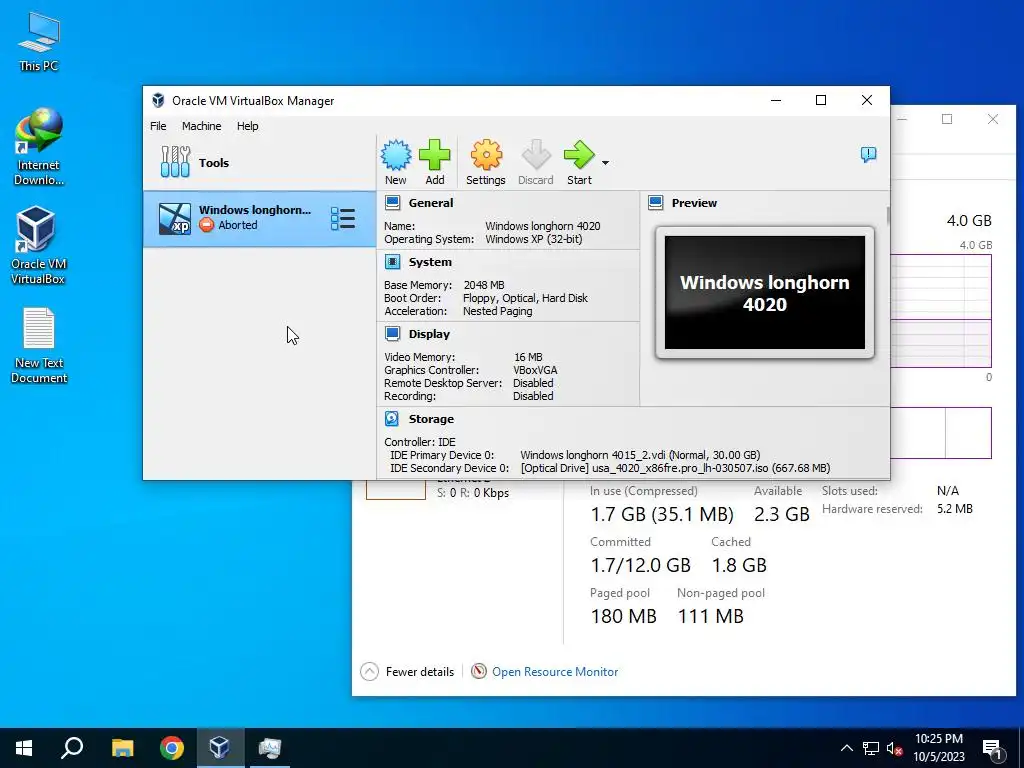The image size is (1024, 768).
Task: Click the System section chip icon
Action: coord(392,262)
